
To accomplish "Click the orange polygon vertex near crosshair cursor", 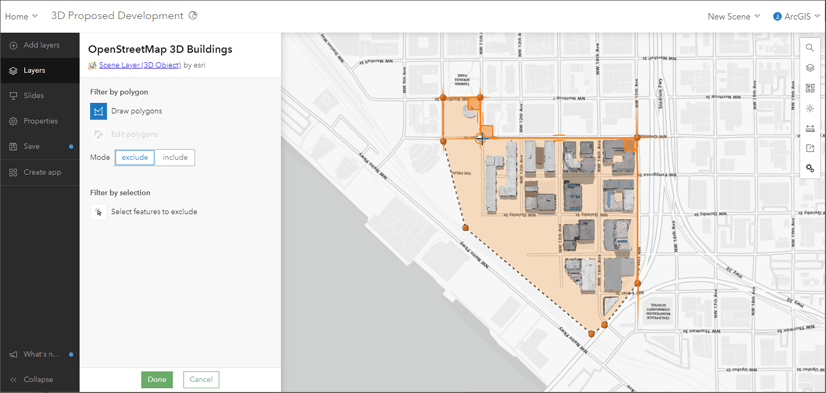I will tap(480, 138).
